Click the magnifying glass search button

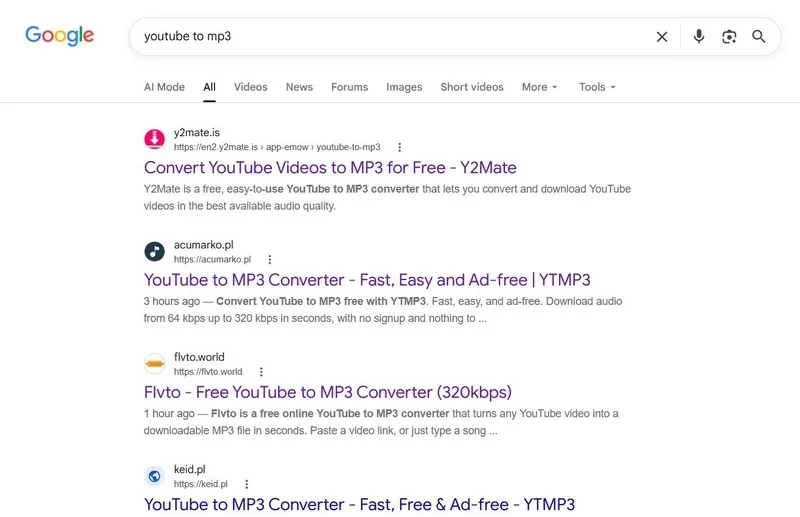(759, 36)
